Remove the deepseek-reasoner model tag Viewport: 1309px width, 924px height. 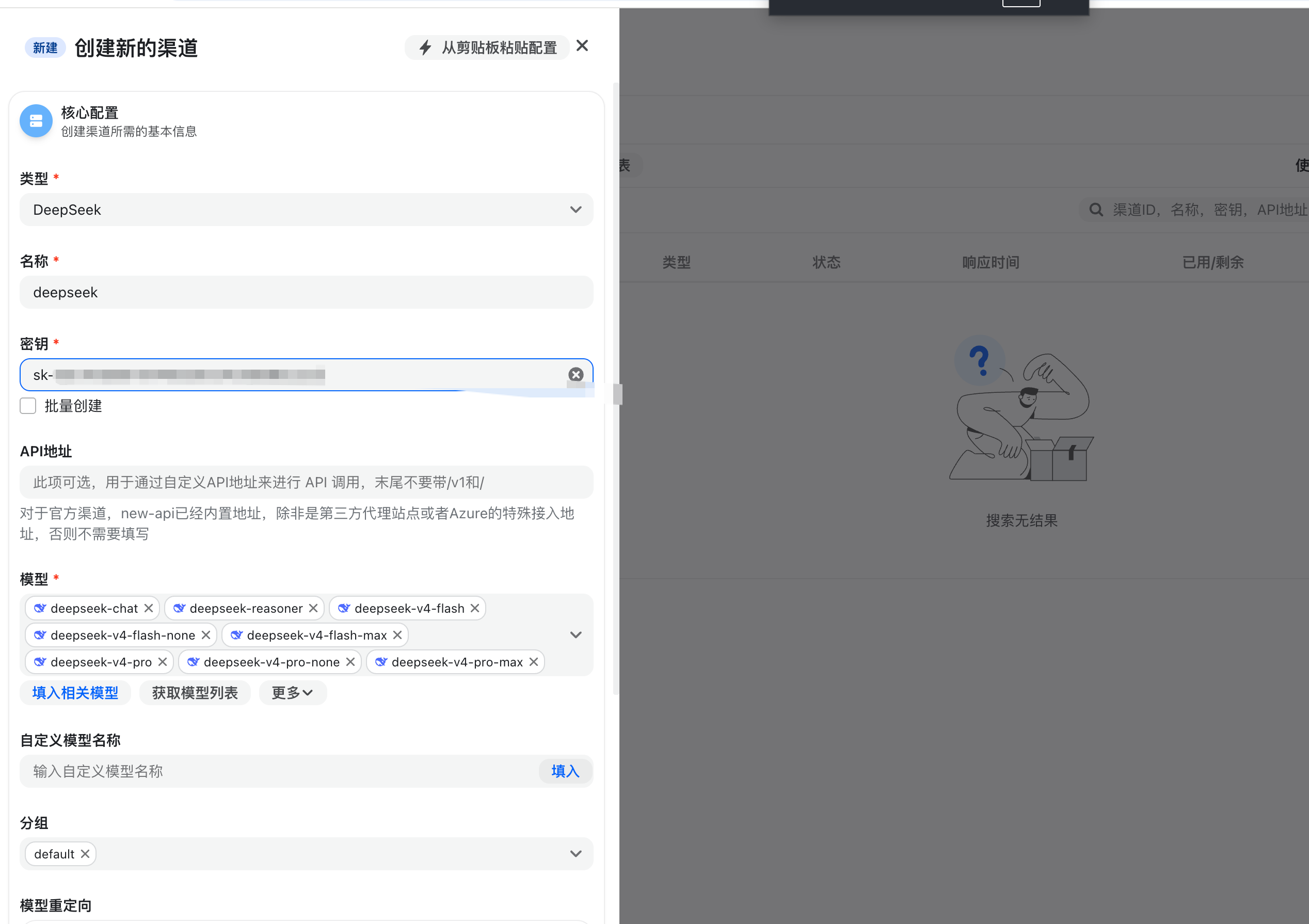coord(313,608)
